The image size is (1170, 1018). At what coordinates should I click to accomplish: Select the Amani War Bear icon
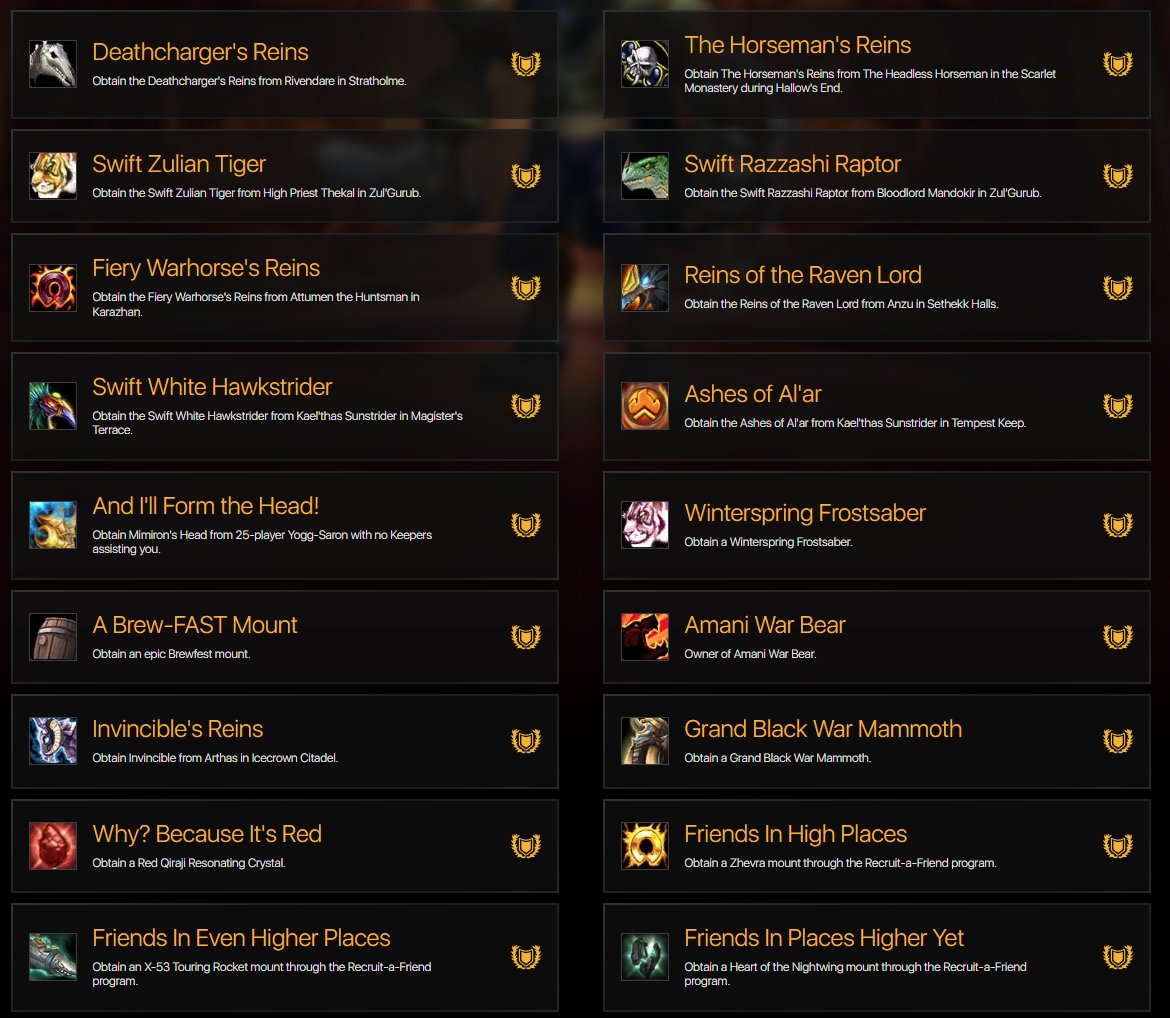645,637
